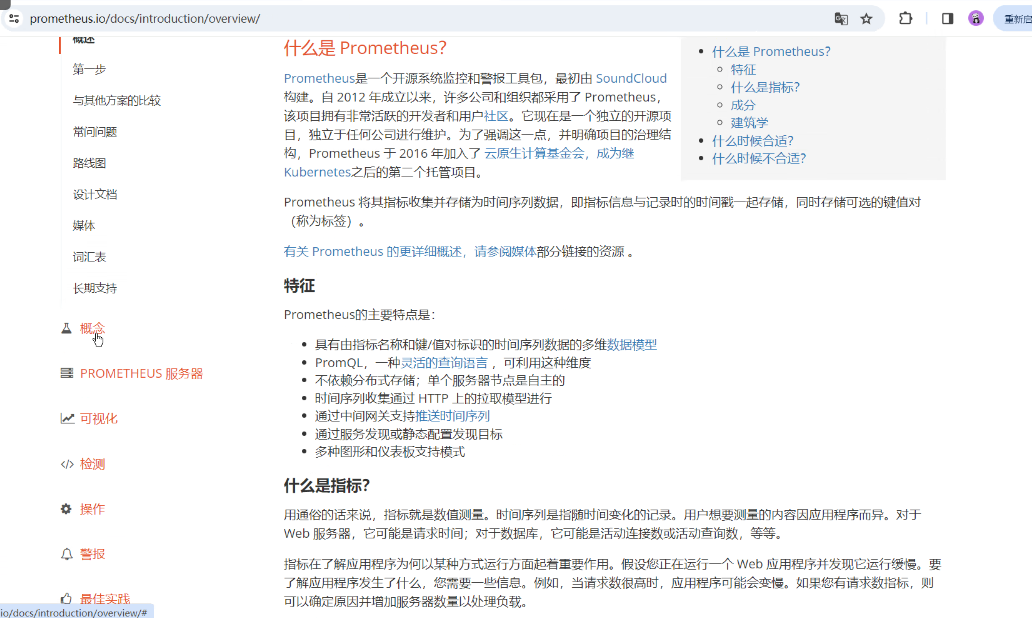Open the 常问问题 sidebar page
This screenshot has height=618, width=1032.
click(95, 132)
